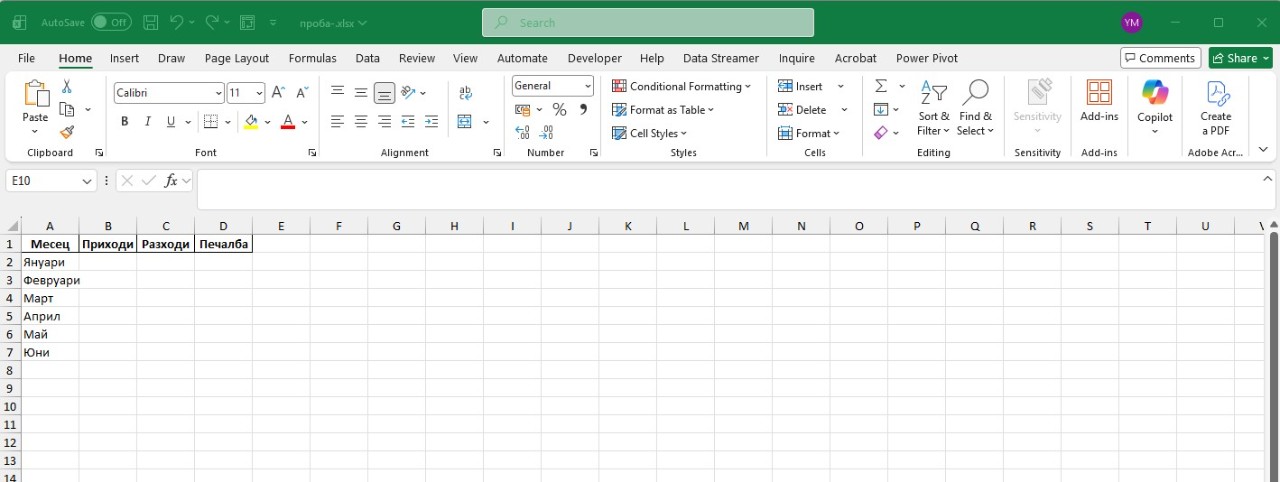1280x482 pixels.
Task: Click the AutoSum sigma icon
Action: pos(881,86)
